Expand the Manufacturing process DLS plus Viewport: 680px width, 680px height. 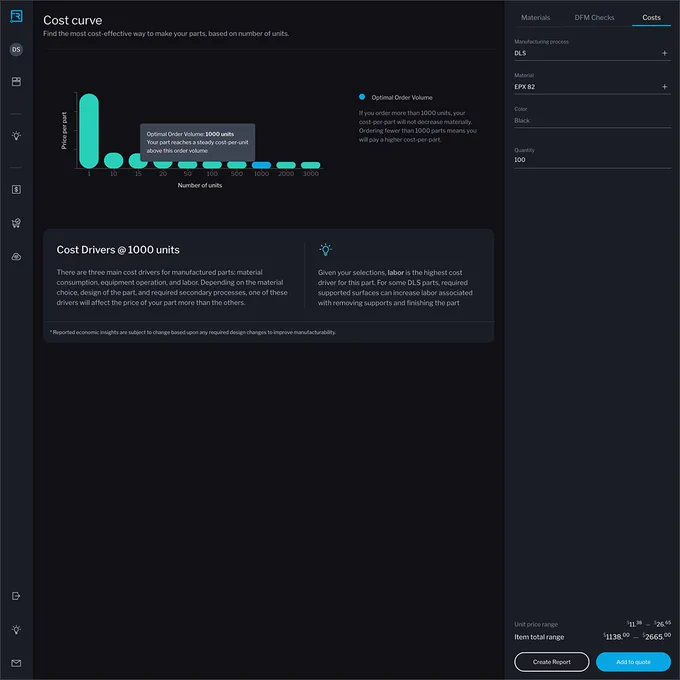[664, 53]
